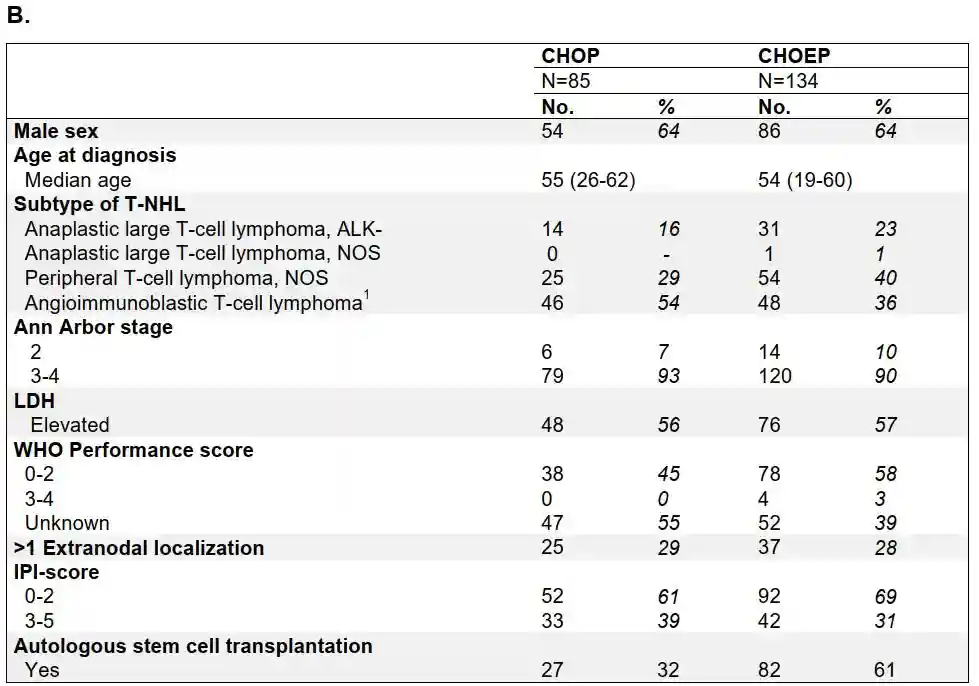Click the Unknown row label
979x686 pixels.
coord(67,523)
